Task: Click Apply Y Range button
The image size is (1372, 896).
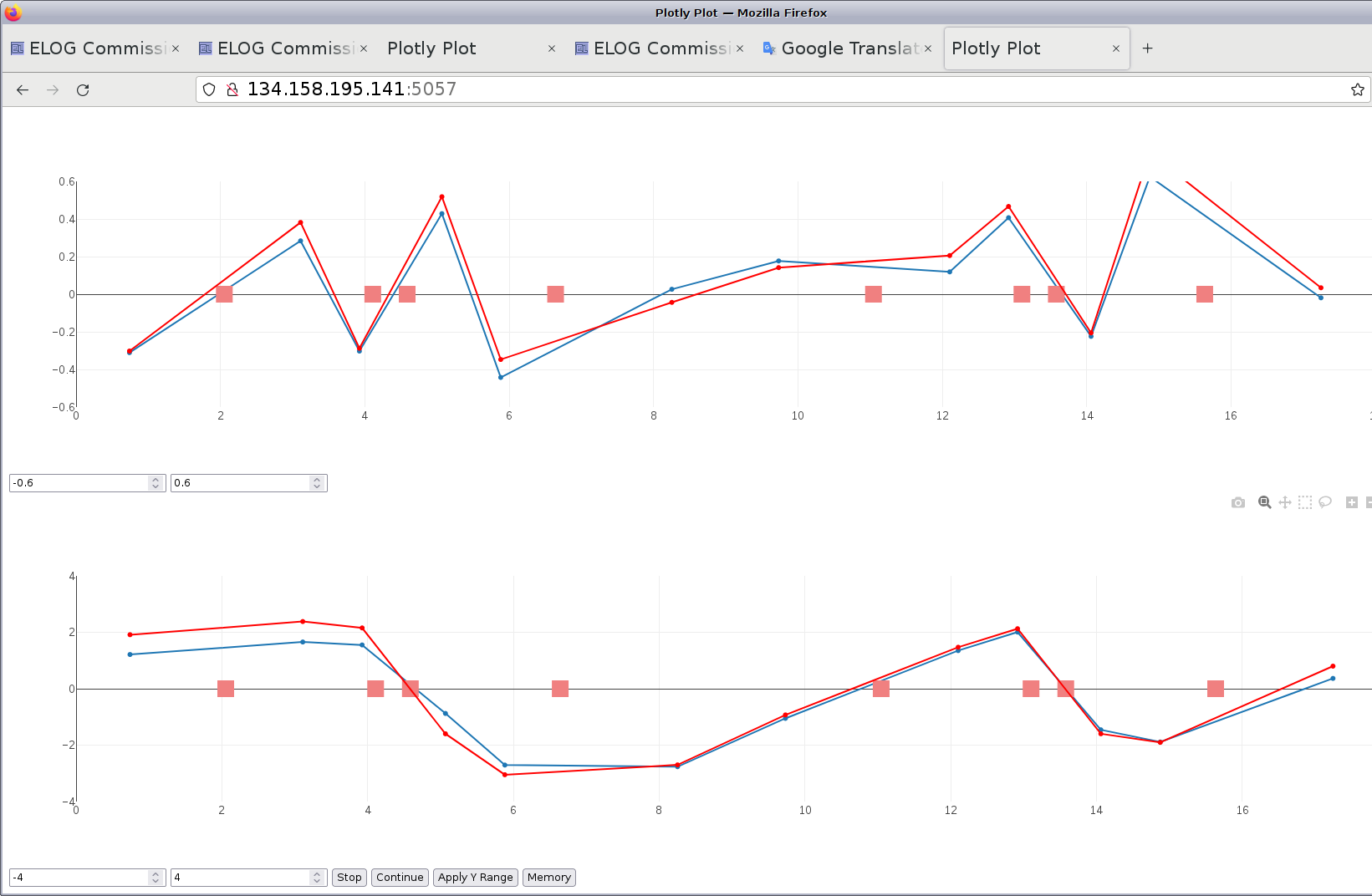Action: tap(475, 877)
